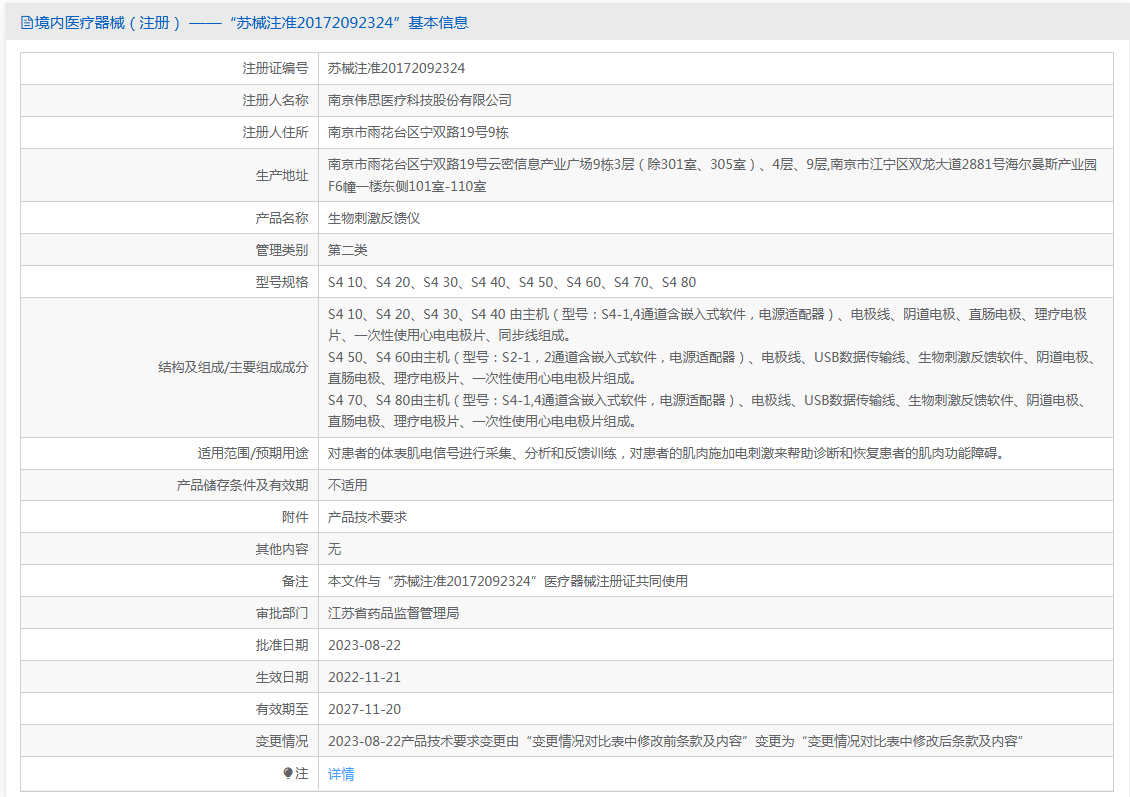The width and height of the screenshot is (1130, 797).
Task: Click the 生效日期 label
Action: tap(282, 678)
